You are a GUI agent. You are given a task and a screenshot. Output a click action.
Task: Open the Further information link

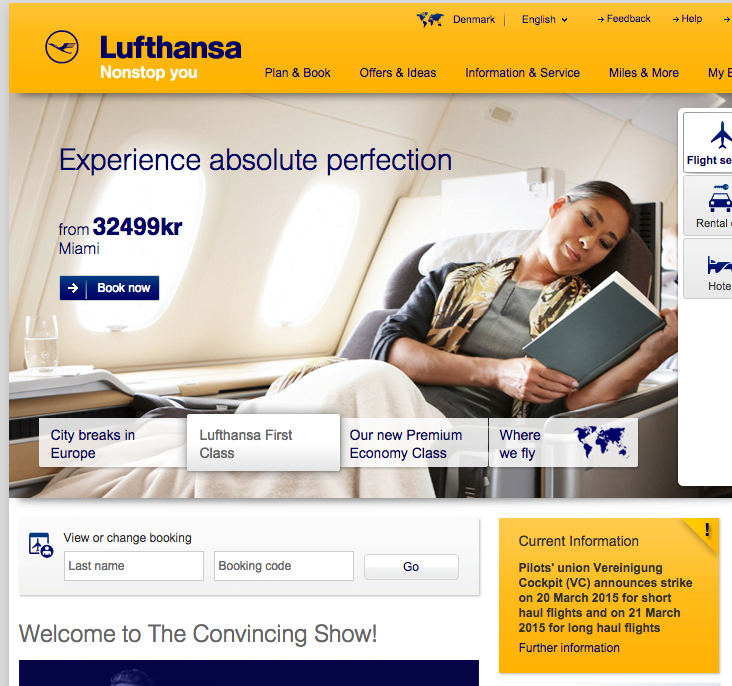click(569, 648)
